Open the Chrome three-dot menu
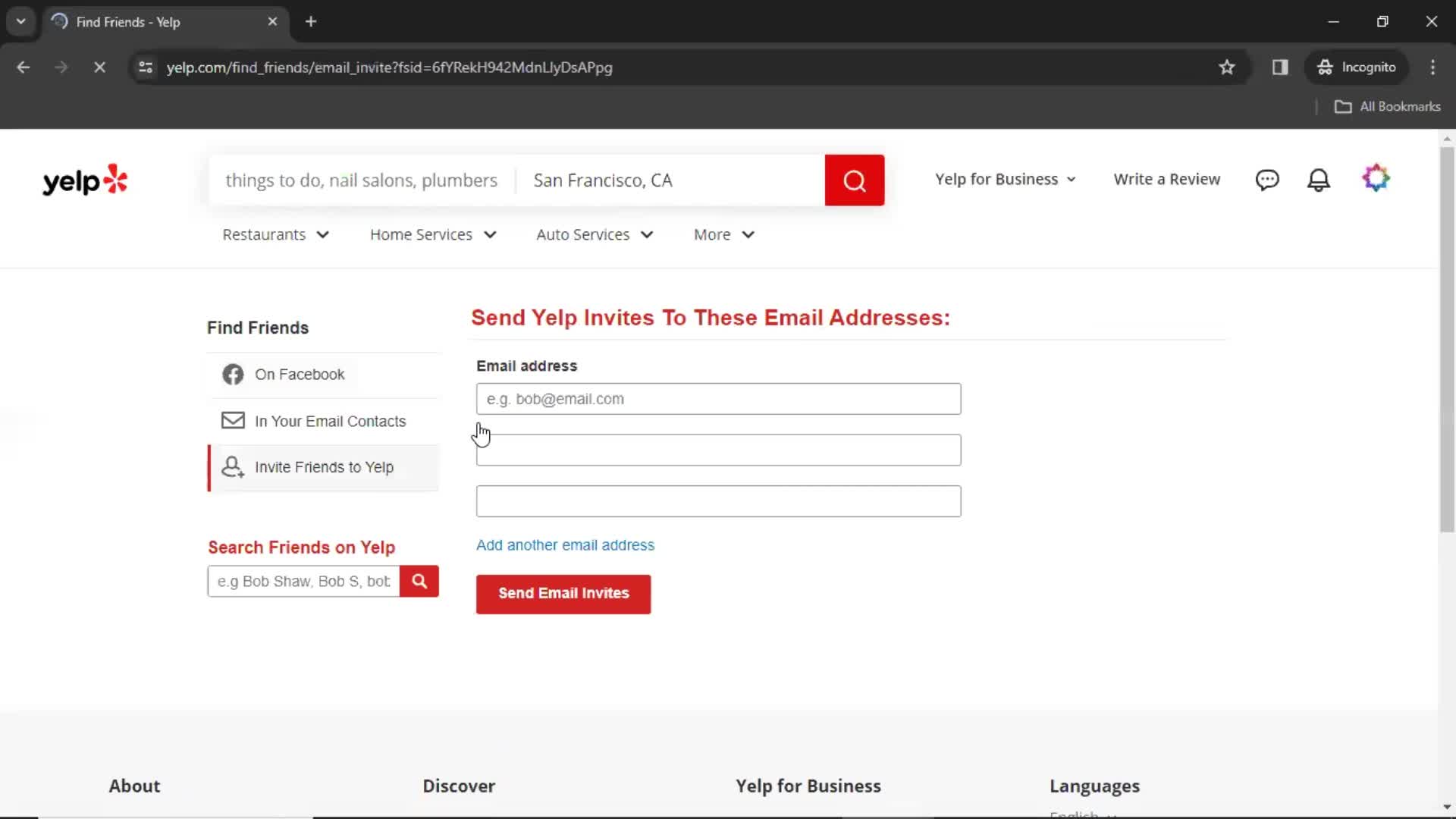 pyautogui.click(x=1432, y=67)
